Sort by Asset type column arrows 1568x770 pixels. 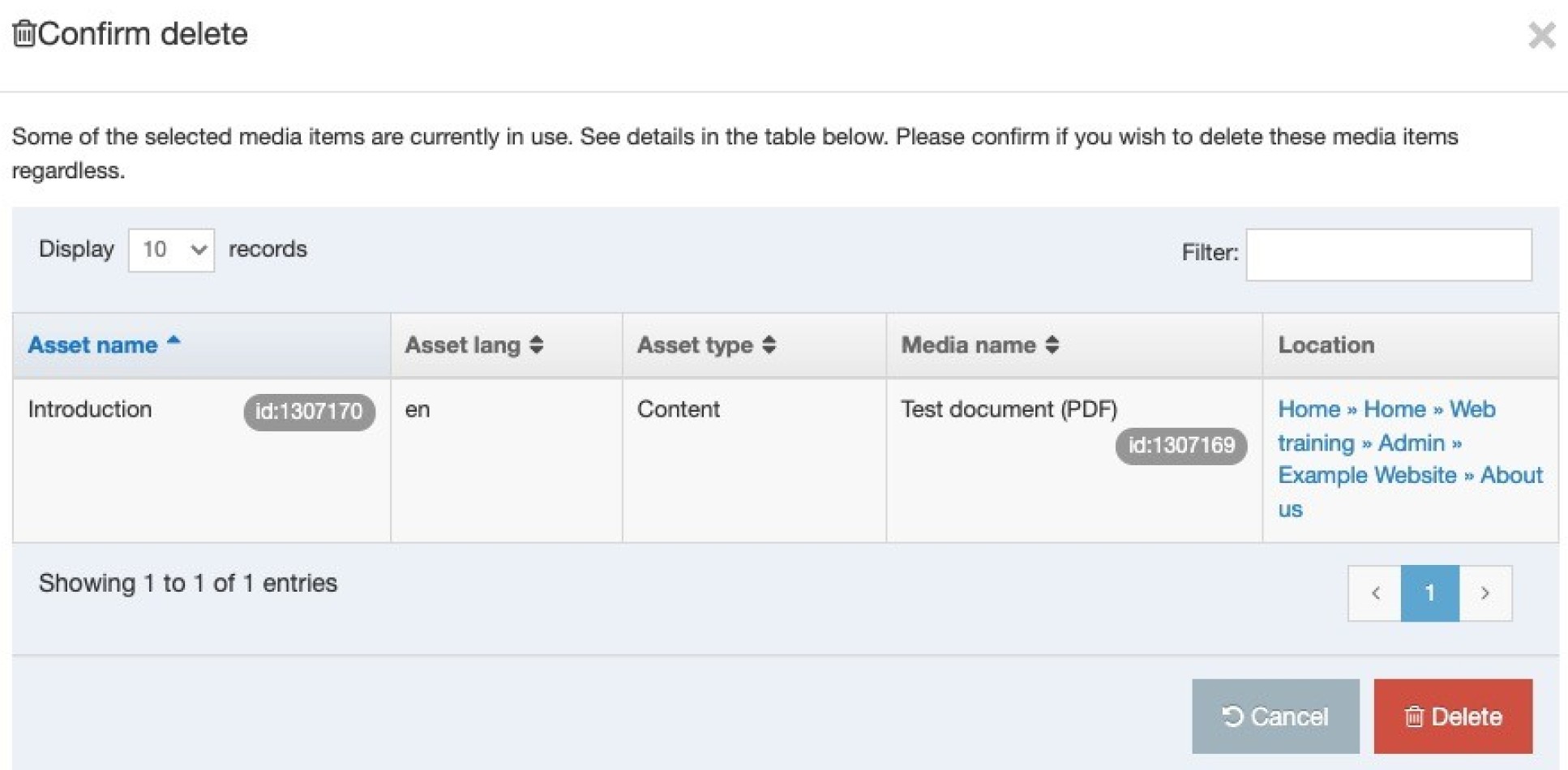coord(769,345)
